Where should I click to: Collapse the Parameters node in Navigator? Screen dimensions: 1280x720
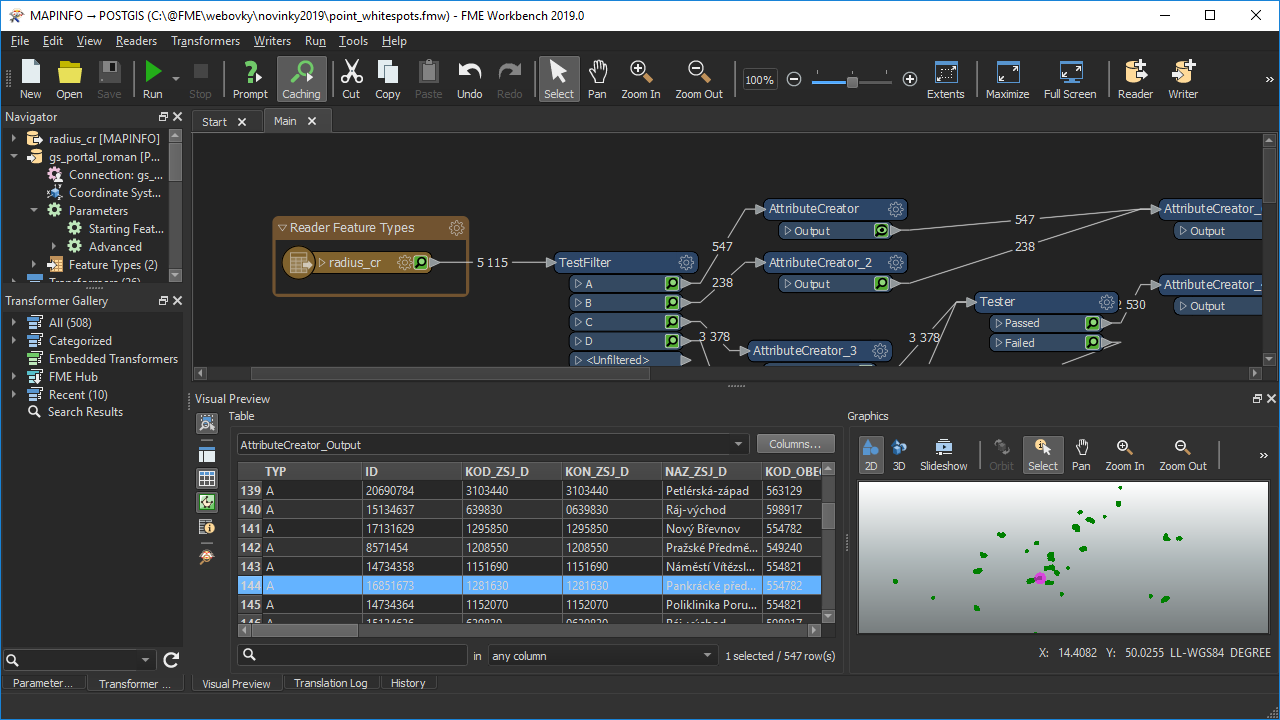click(33, 211)
